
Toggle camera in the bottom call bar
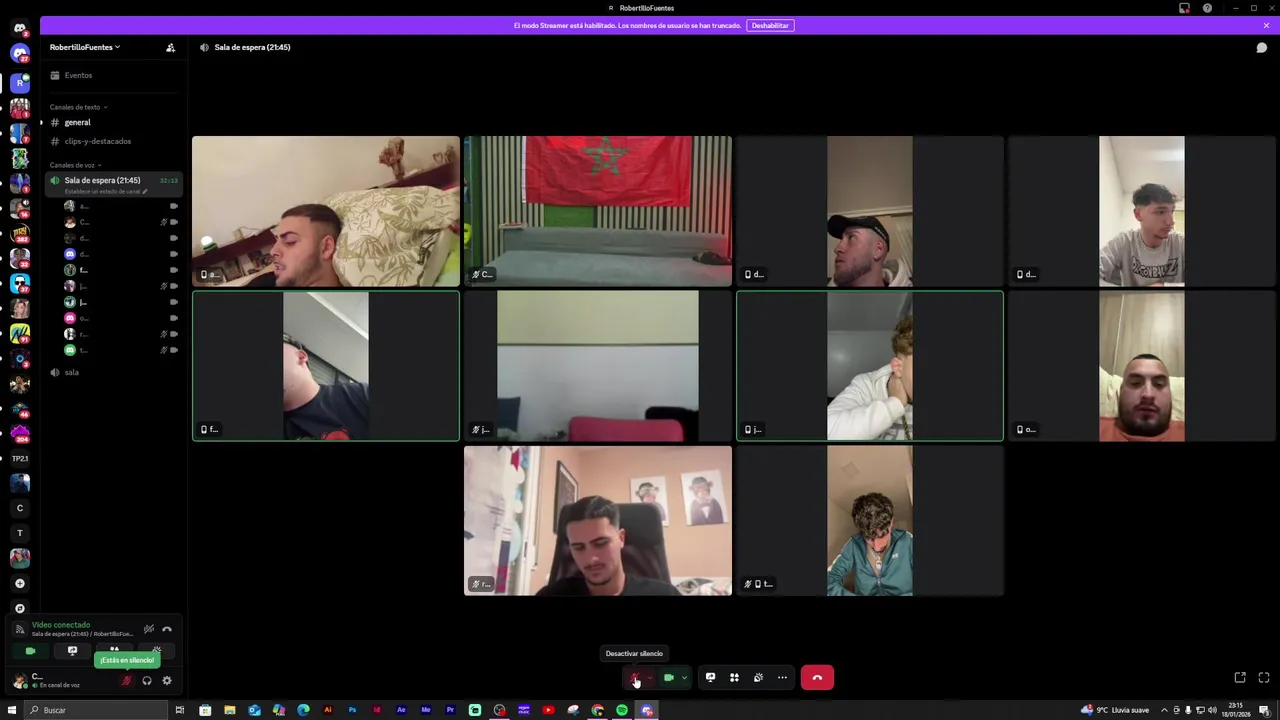(x=669, y=678)
